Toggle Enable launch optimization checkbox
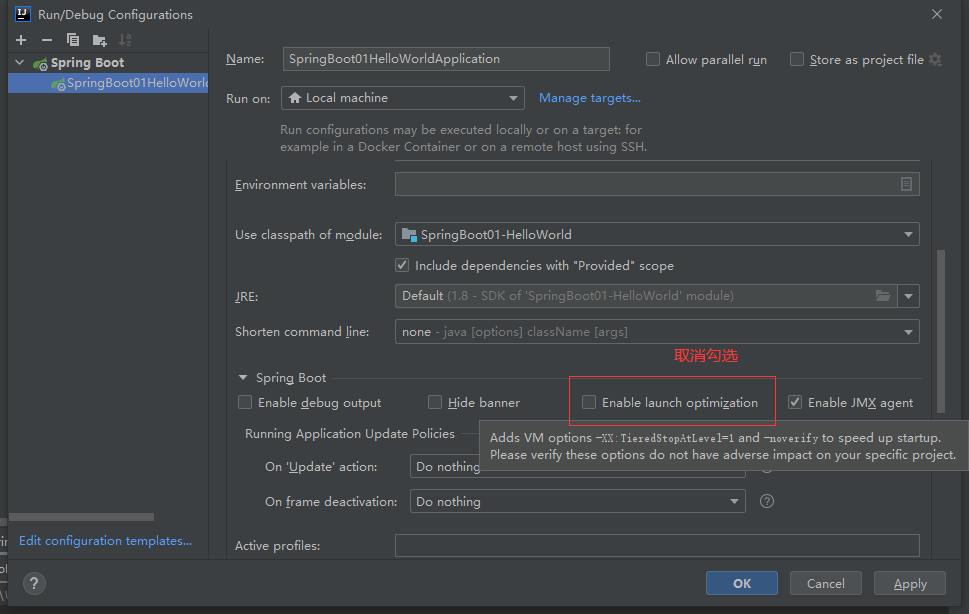This screenshot has height=614, width=969. 589,402
